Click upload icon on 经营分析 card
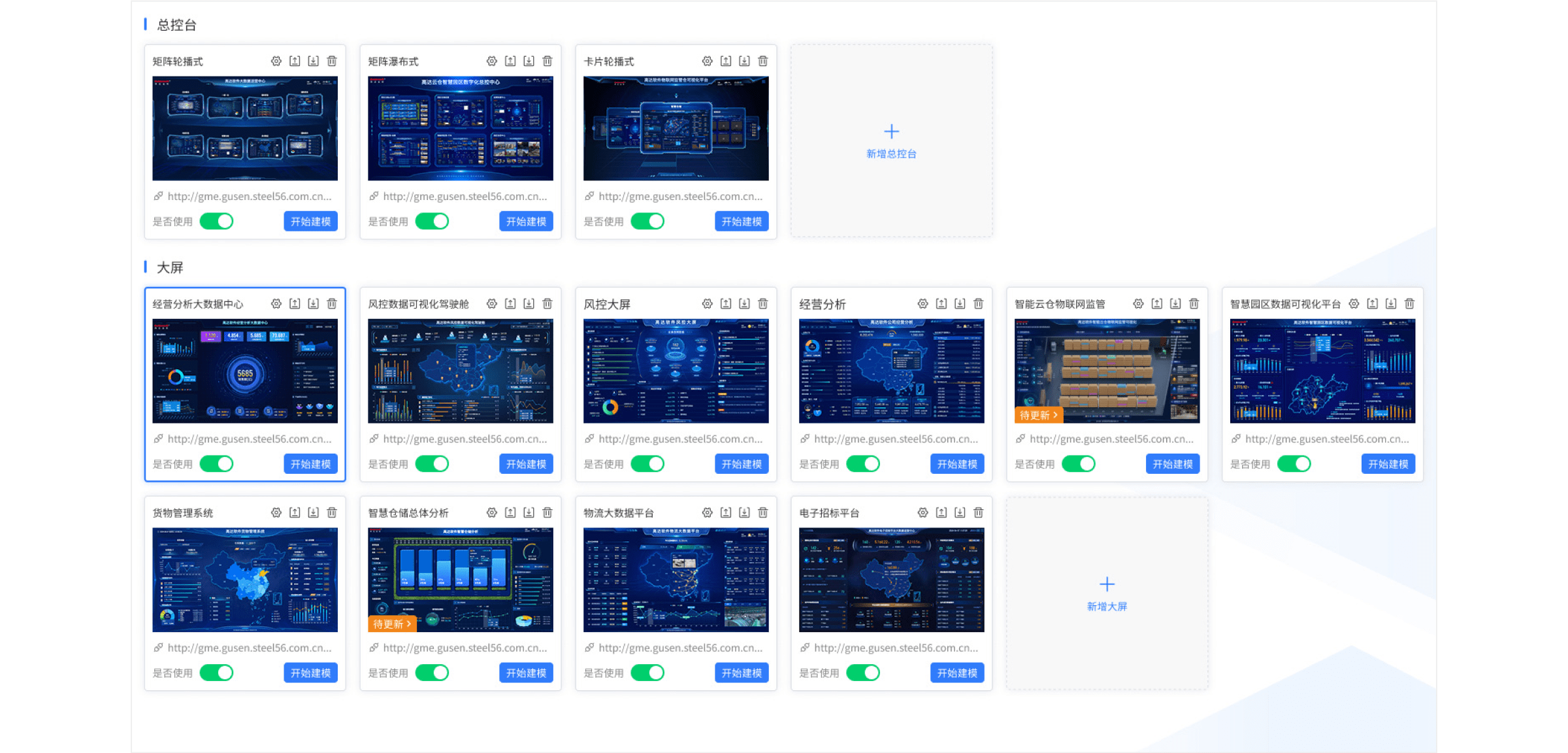This screenshot has height=753, width=1568. (x=941, y=303)
